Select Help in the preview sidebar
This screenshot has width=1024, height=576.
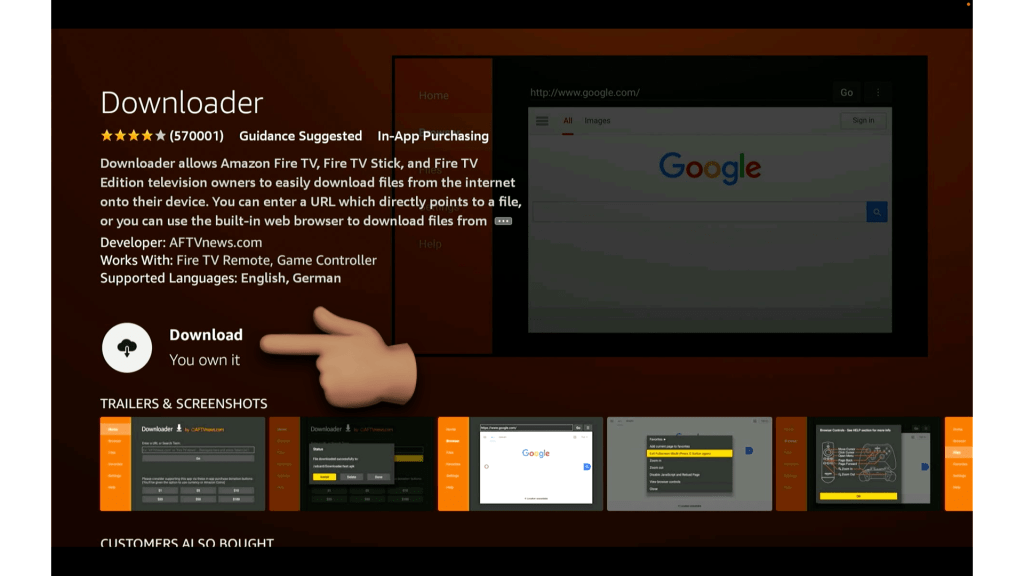(x=430, y=244)
